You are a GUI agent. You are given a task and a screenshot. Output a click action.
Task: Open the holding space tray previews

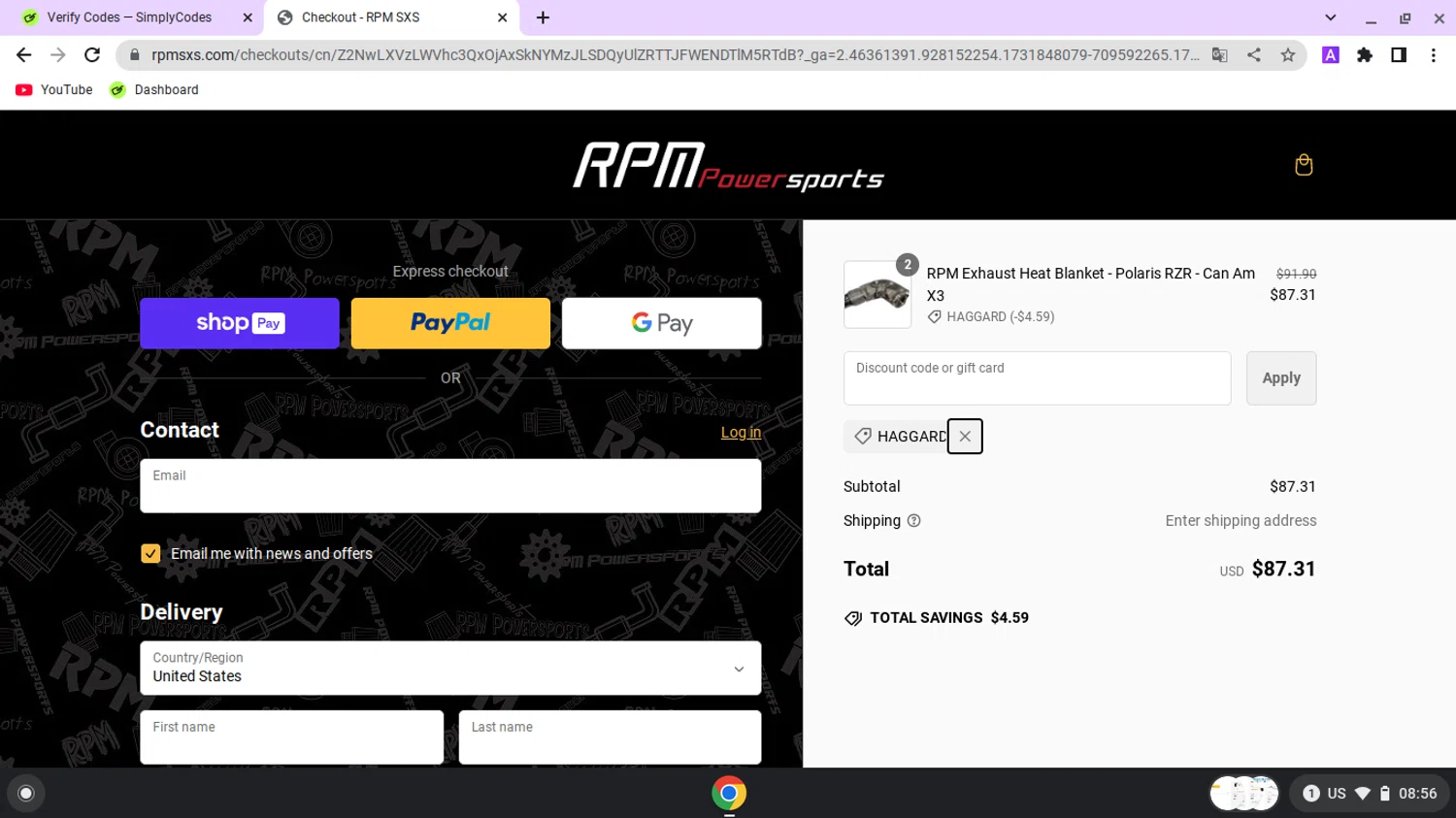coord(1244,794)
